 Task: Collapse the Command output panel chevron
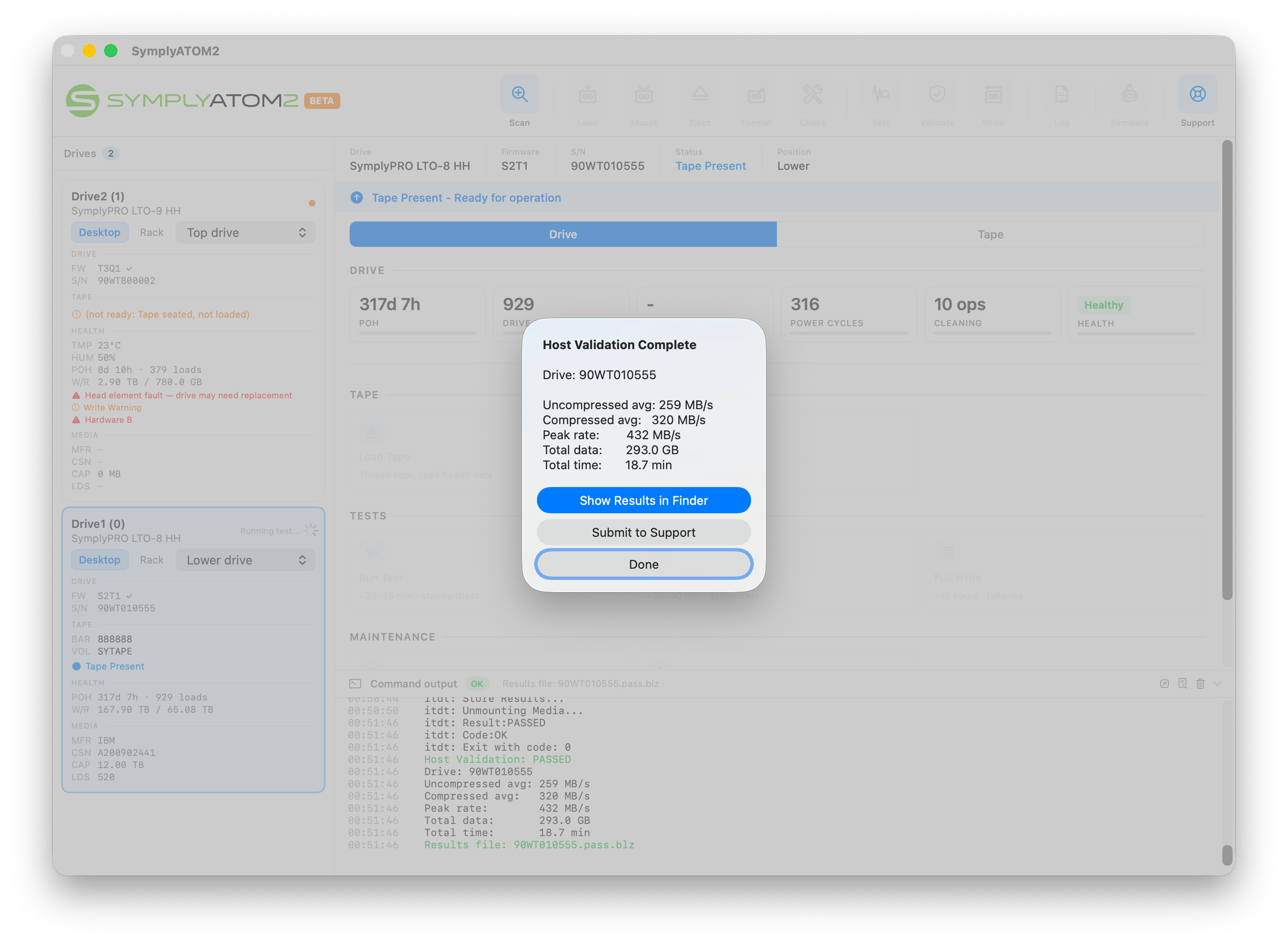(x=1218, y=684)
